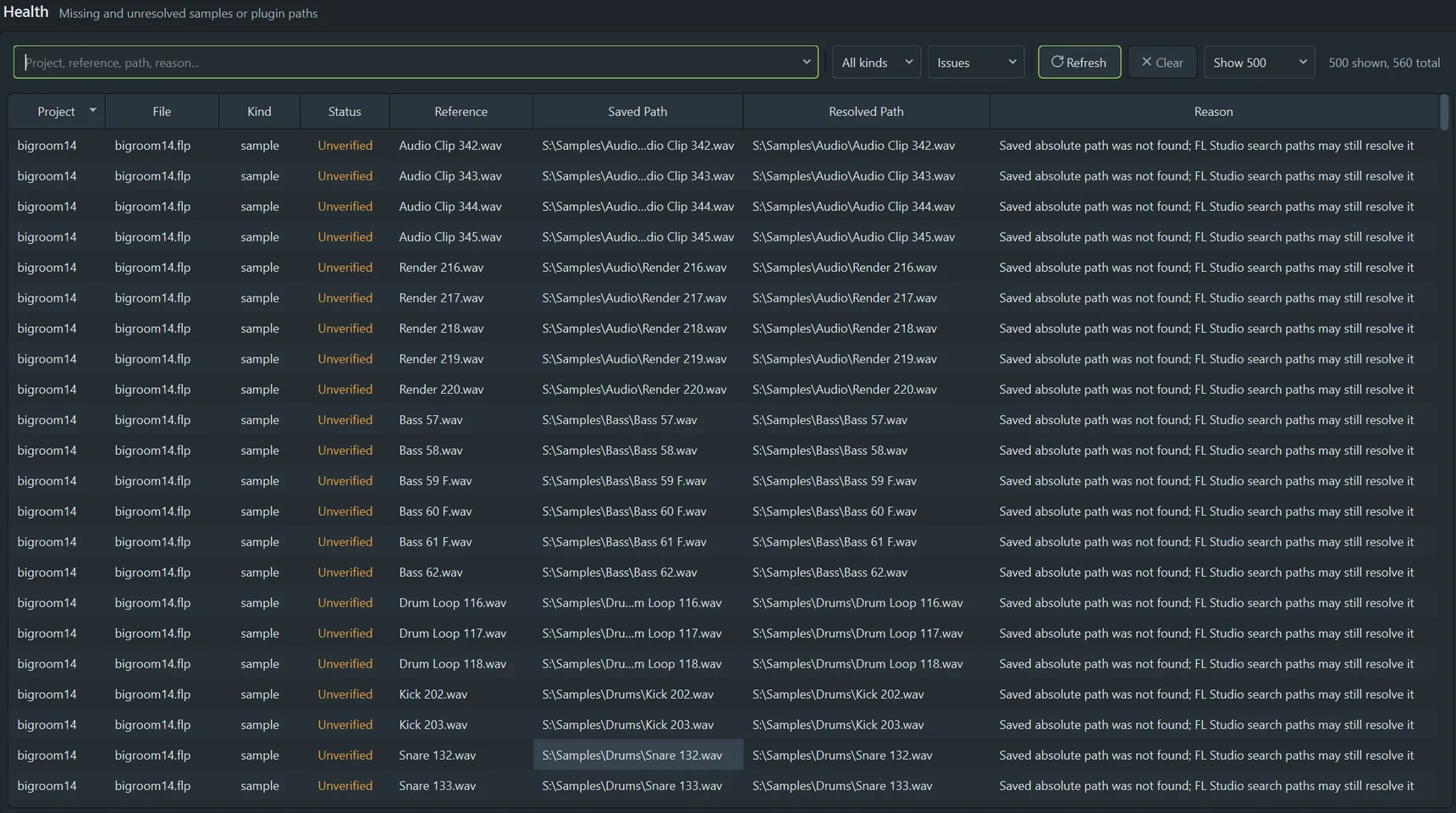Select the Snare 133.wav reference cell
This screenshot has height=813, width=1456.
click(x=461, y=786)
